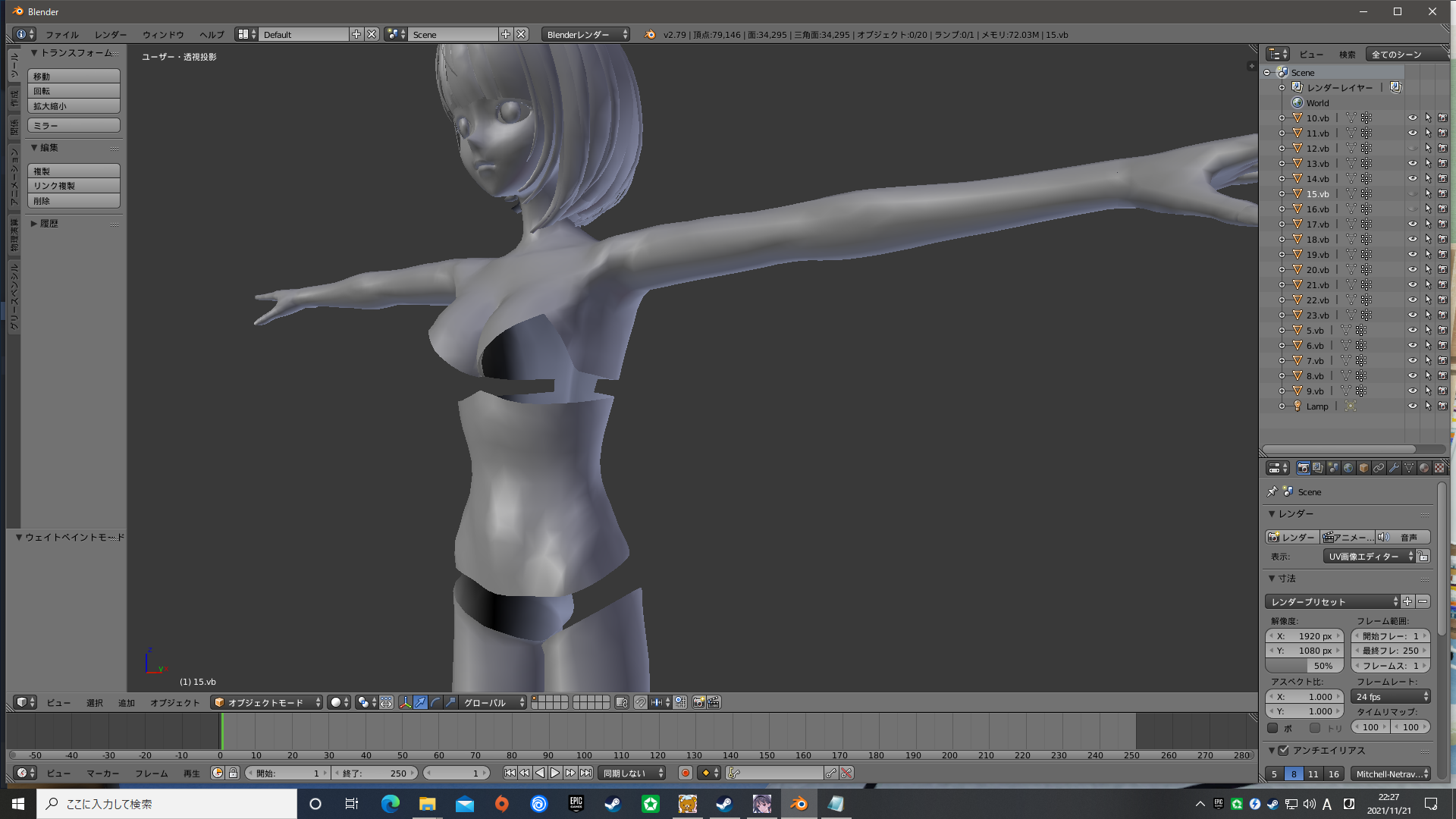Open the Object Mode dropdown
This screenshot has width=1456, height=819.
click(x=267, y=702)
